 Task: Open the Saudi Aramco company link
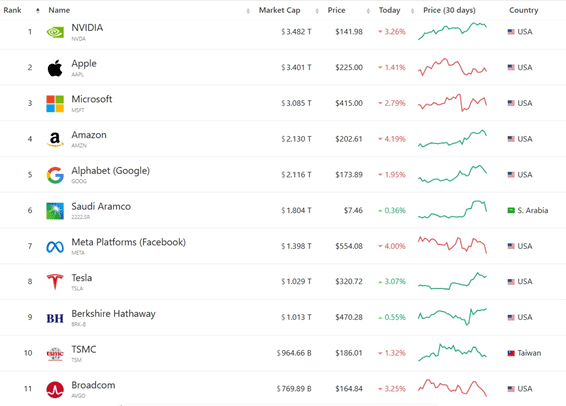tap(101, 206)
